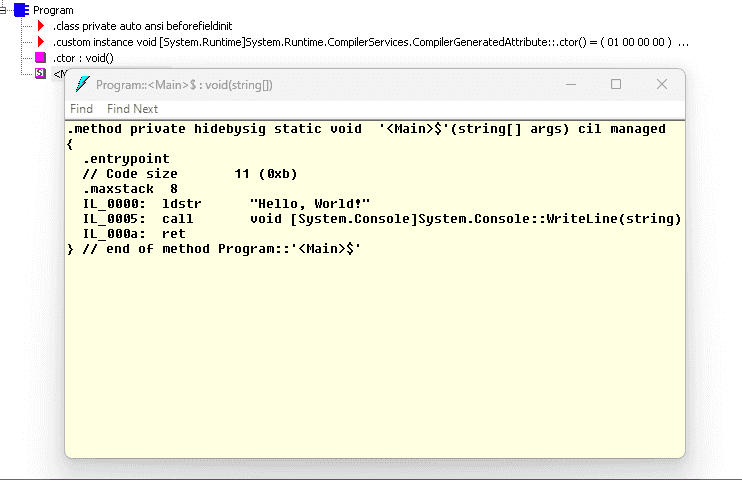Screen dimensions: 742x480
Task: Click the IL_0000 ldstr "Hello, World!" line
Action: 227,204
